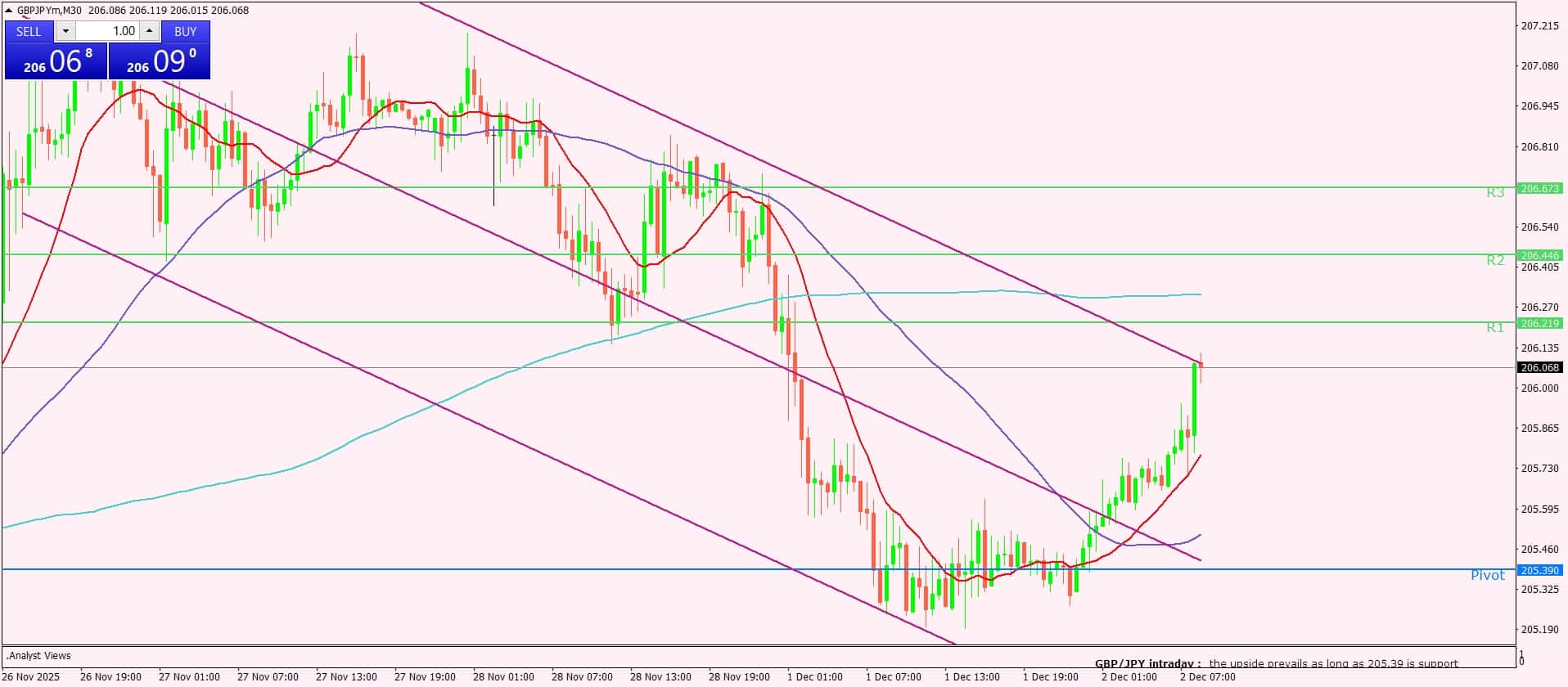Screen dimensions: 1568x687
Task: Click the 1 Dec 19:00 time label
Action: (x=1050, y=676)
